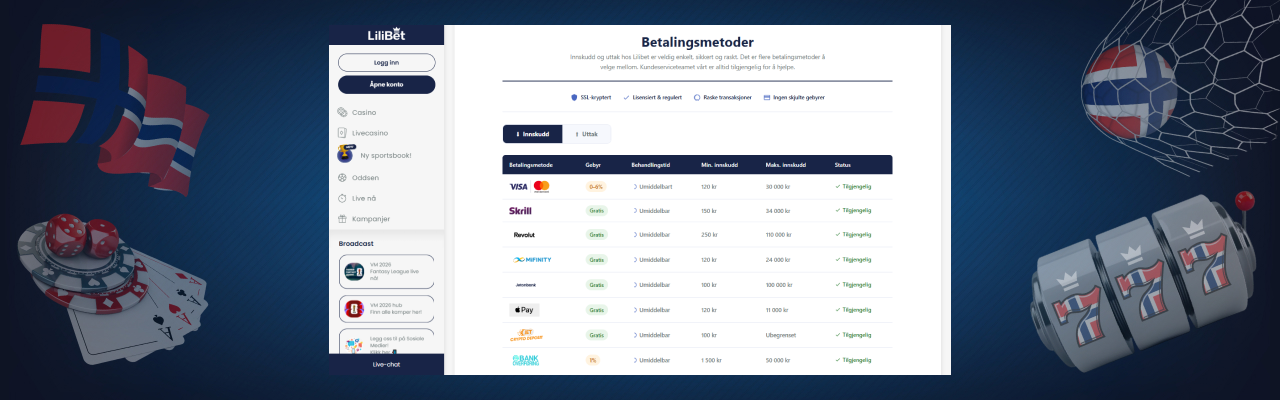Image resolution: width=1280 pixels, height=400 pixels.
Task: Select the Apple Pay payment logo
Action: click(524, 310)
